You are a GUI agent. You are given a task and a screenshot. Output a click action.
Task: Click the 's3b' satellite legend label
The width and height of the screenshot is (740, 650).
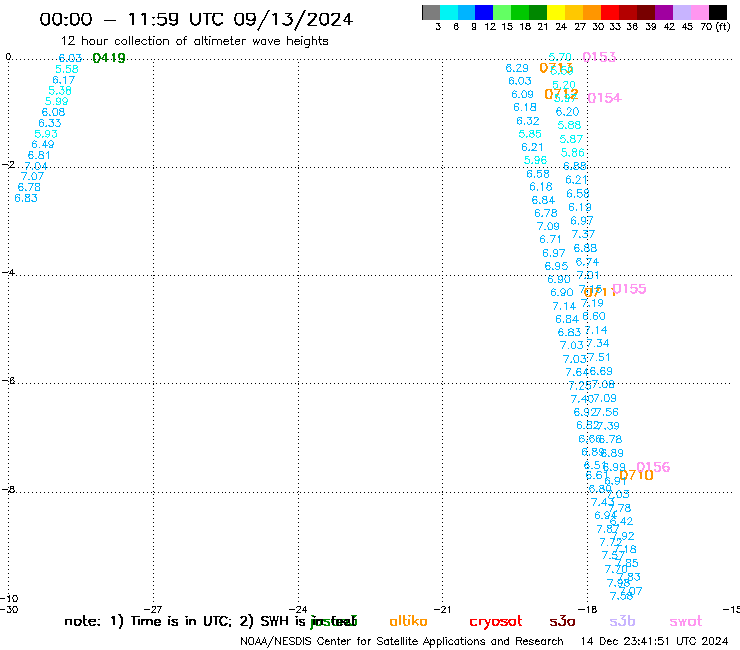pos(622,621)
